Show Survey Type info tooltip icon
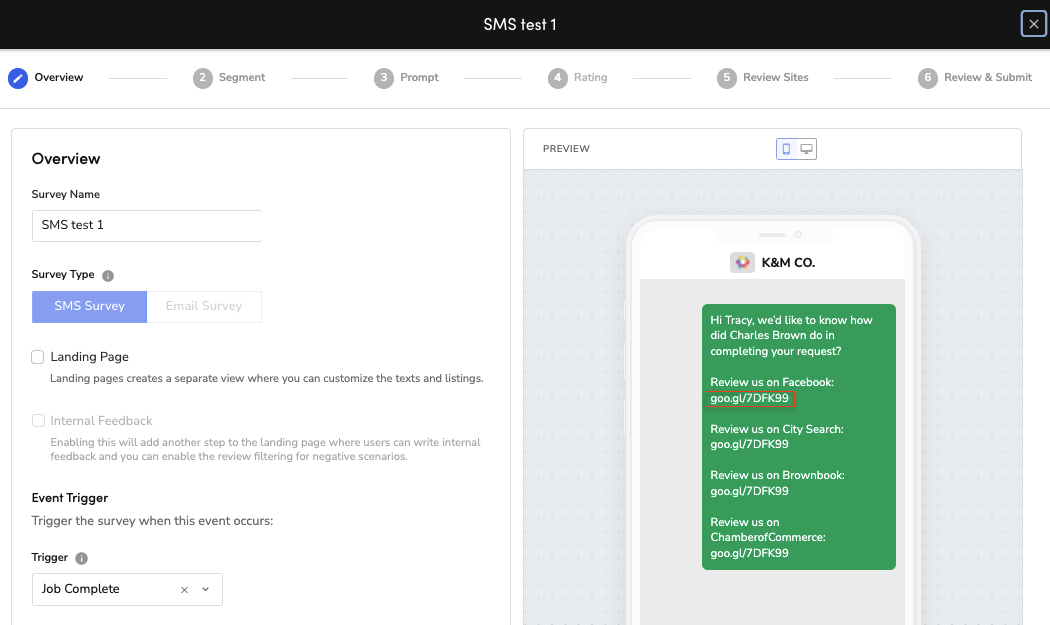Image resolution: width=1050 pixels, height=625 pixels. (108, 275)
